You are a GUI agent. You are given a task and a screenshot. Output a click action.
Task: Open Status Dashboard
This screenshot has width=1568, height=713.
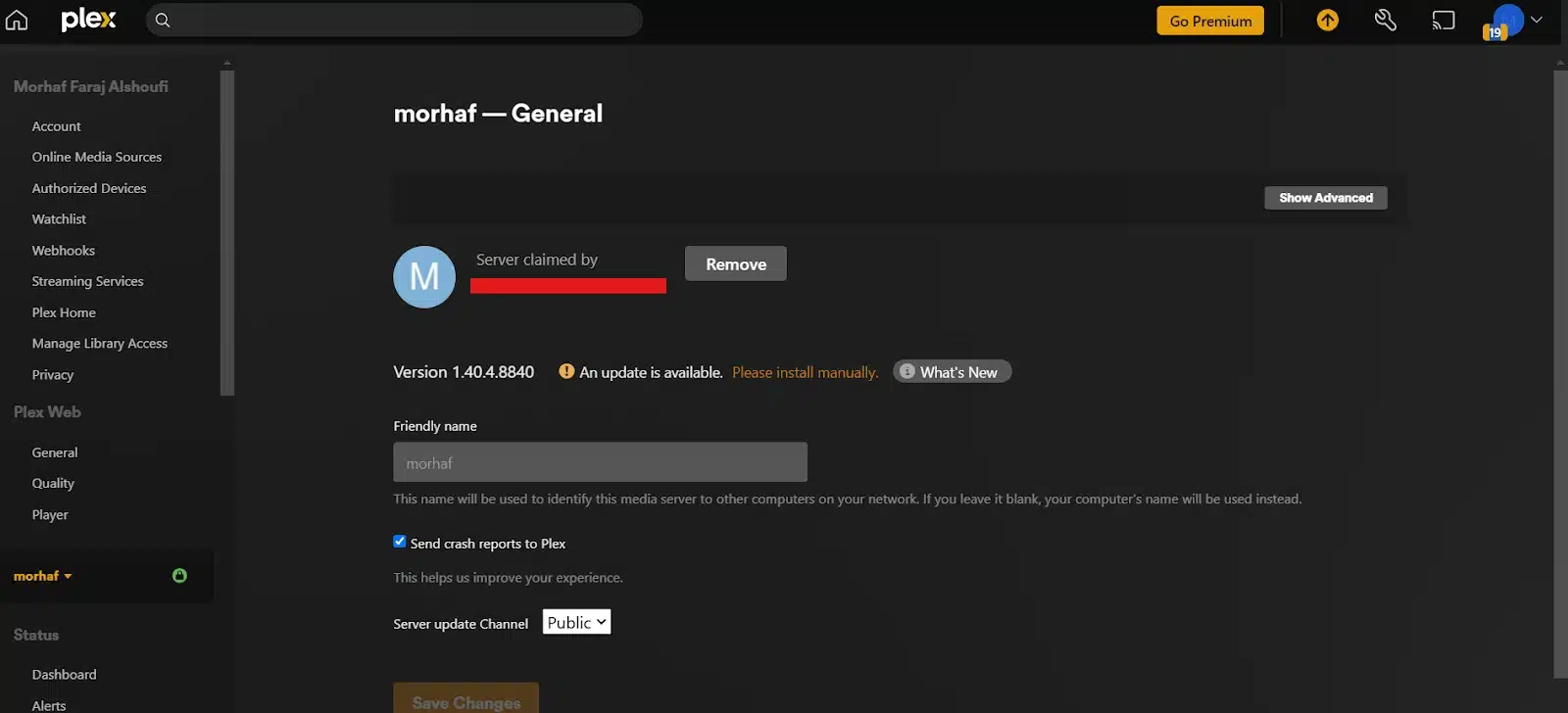click(x=65, y=675)
